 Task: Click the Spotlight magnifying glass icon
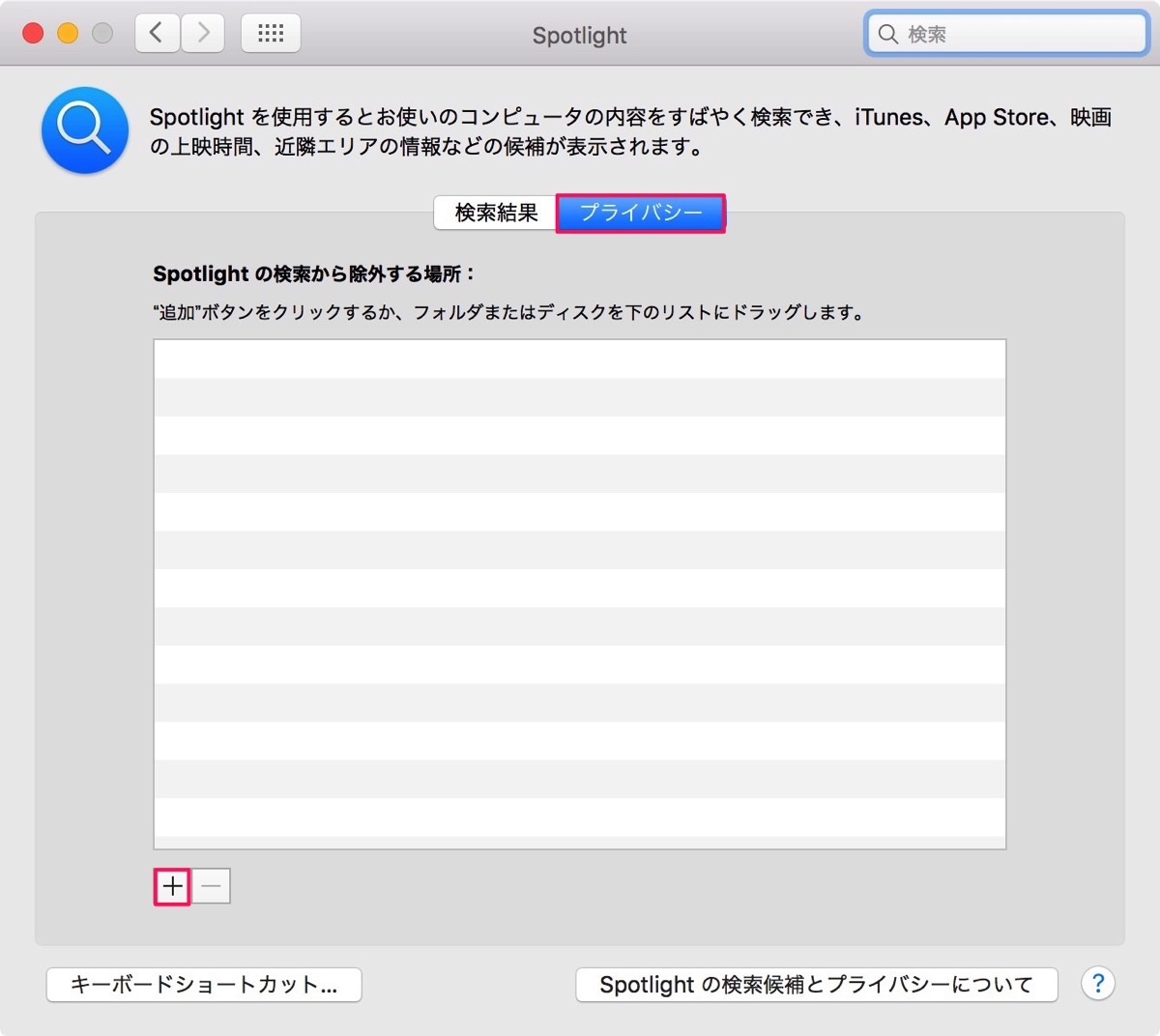85,130
